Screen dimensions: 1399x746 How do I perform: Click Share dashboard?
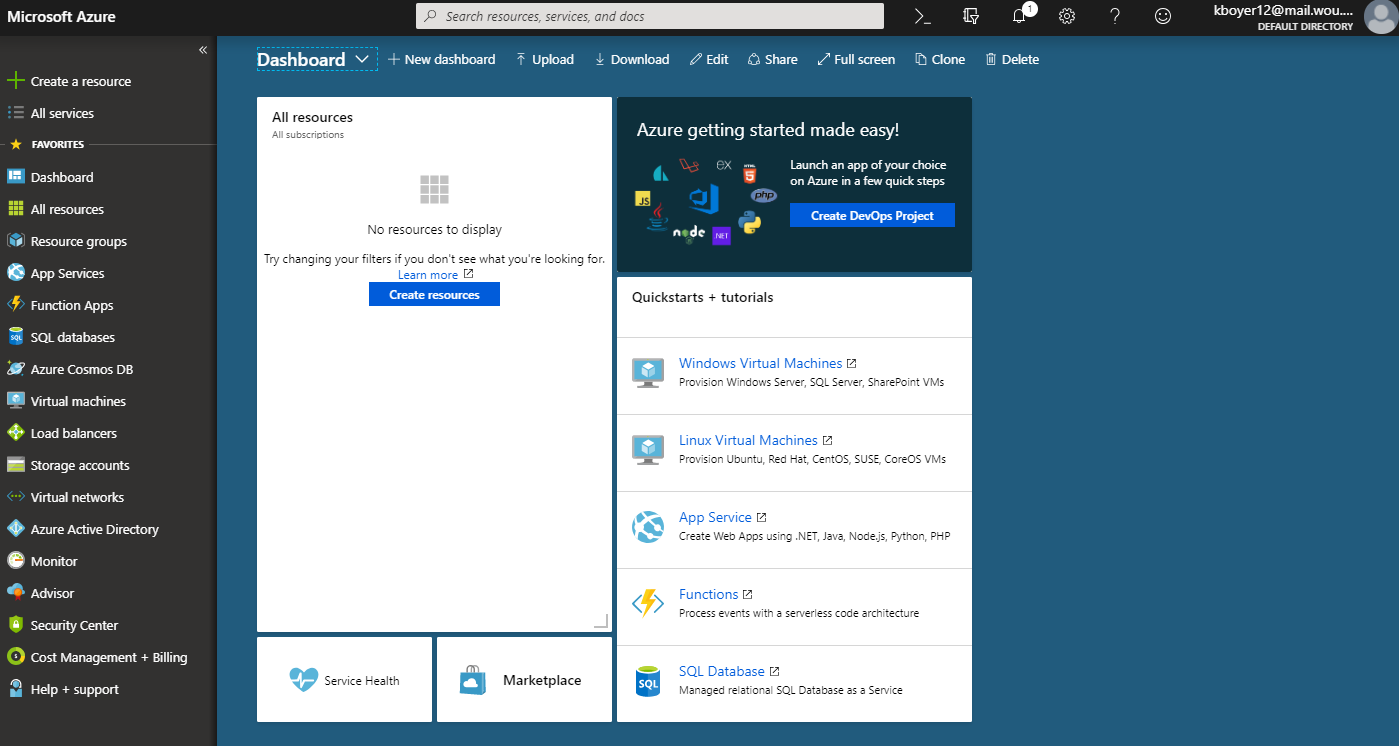point(772,59)
